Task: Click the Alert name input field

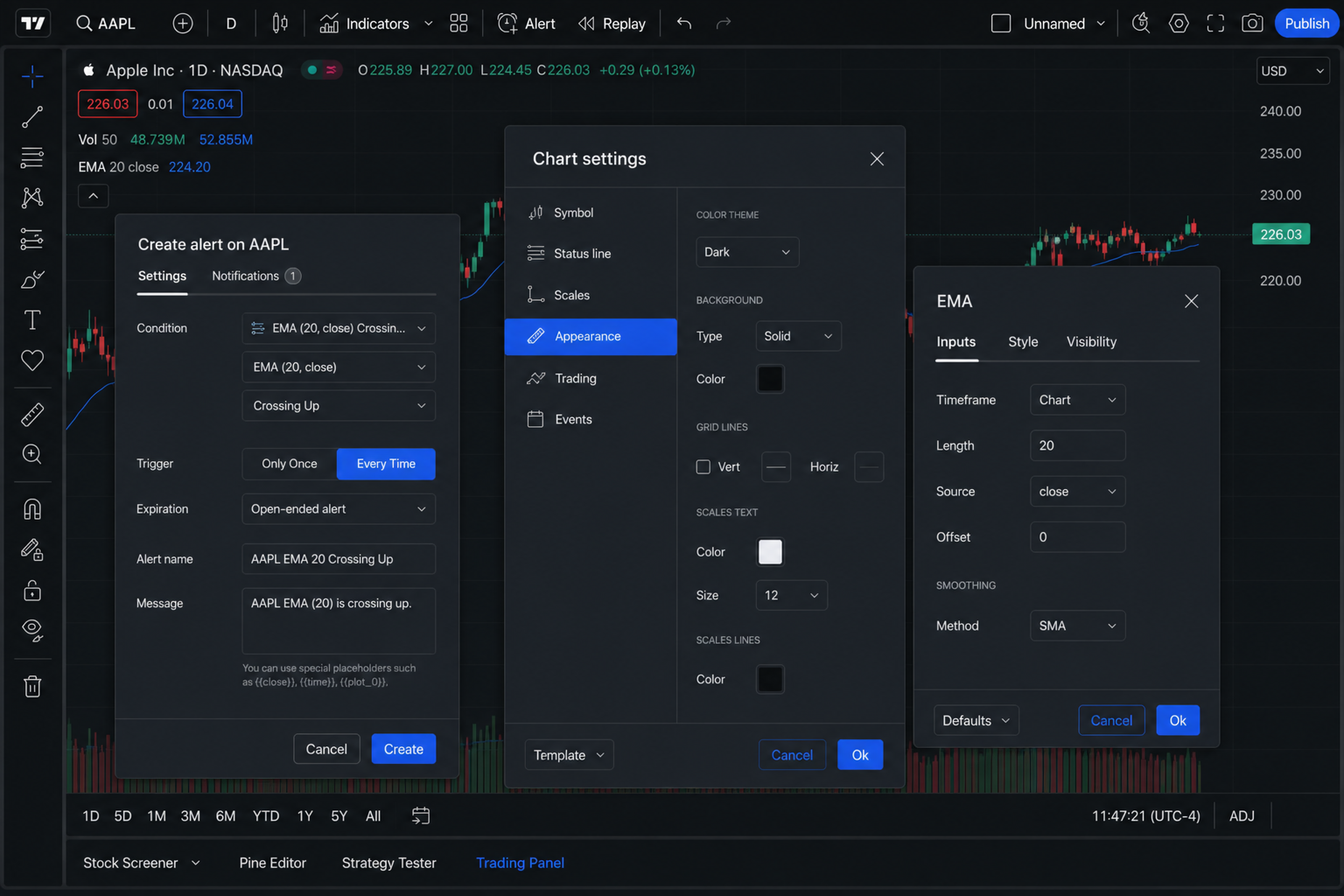Action: pos(339,559)
